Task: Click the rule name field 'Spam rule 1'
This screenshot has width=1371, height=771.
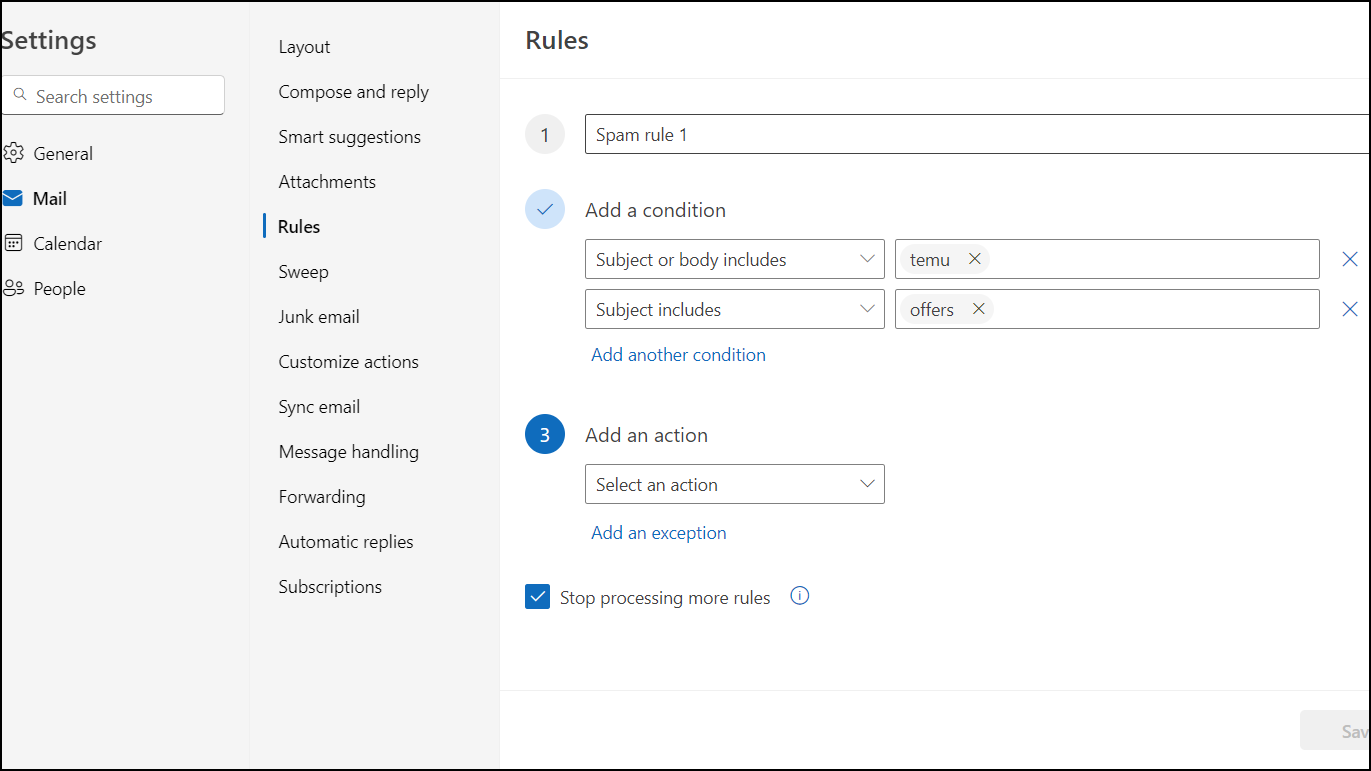Action: click(975, 135)
